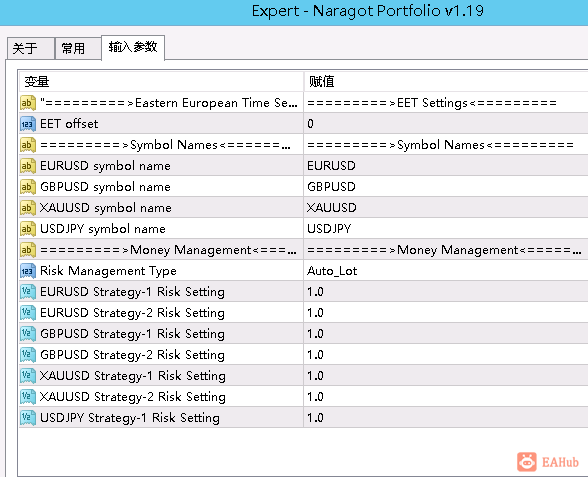Click string icon beside GBPUSD symbol name
This screenshot has height=477, width=588.
point(28,187)
